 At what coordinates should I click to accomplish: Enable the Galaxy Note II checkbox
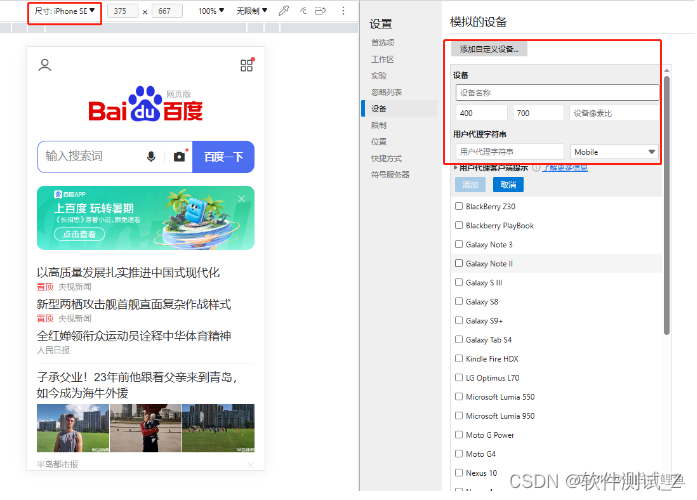(x=459, y=264)
